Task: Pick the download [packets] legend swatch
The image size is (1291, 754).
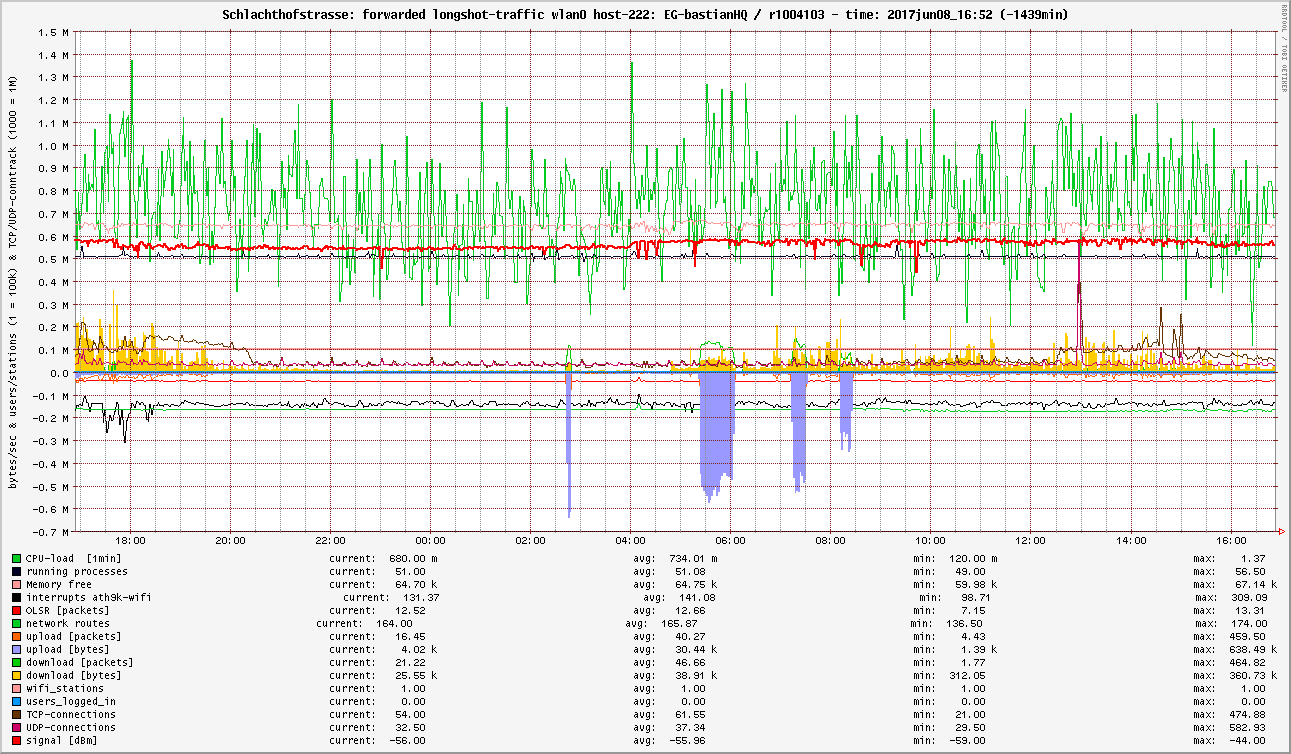Action: point(16,662)
